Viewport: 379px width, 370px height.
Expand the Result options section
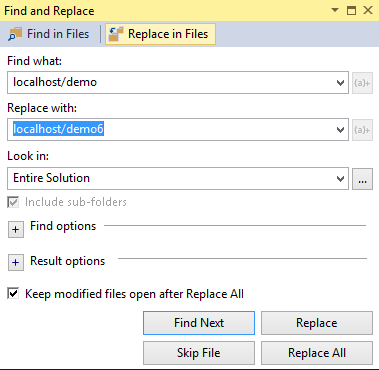(16, 263)
